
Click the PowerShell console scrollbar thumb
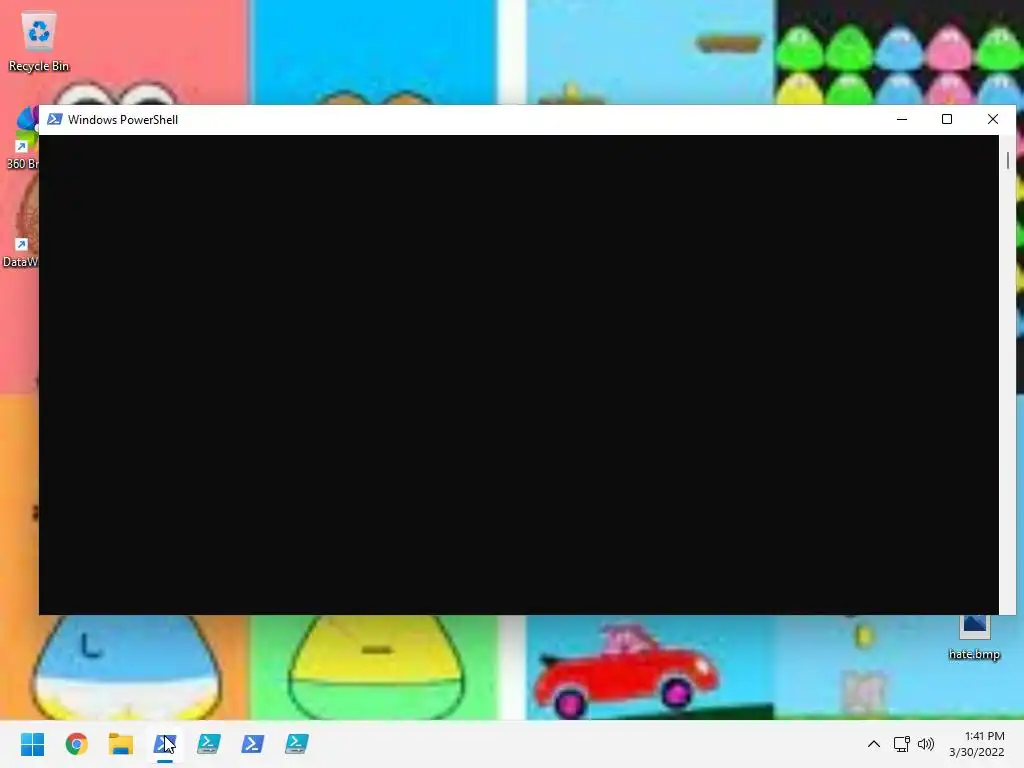tap(1008, 160)
